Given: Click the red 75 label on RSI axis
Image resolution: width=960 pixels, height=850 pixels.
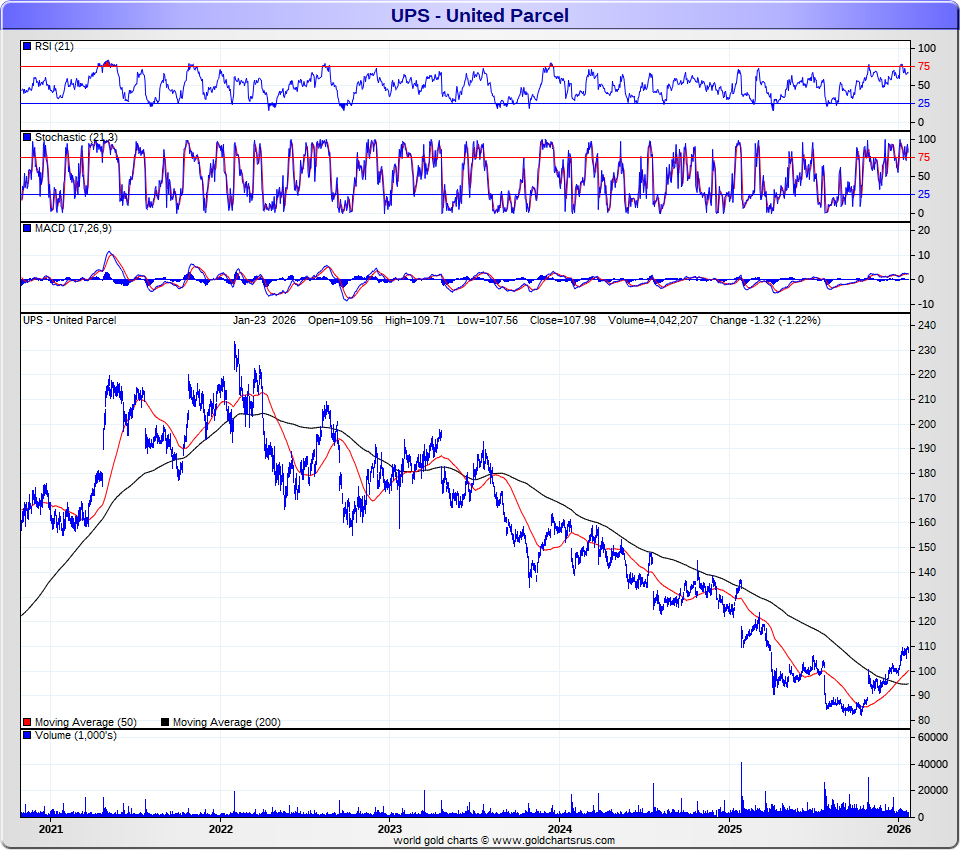Looking at the screenshot, I should pyautogui.click(x=924, y=66).
